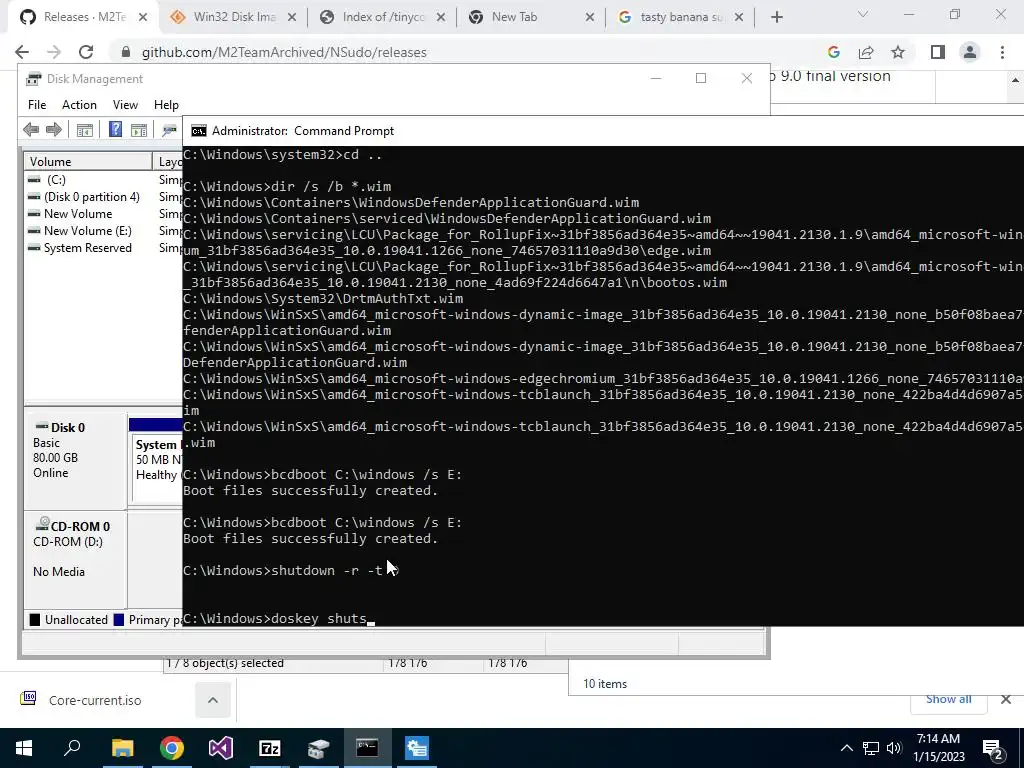
Task: Select the System Reserved volume row
Action: (103, 248)
